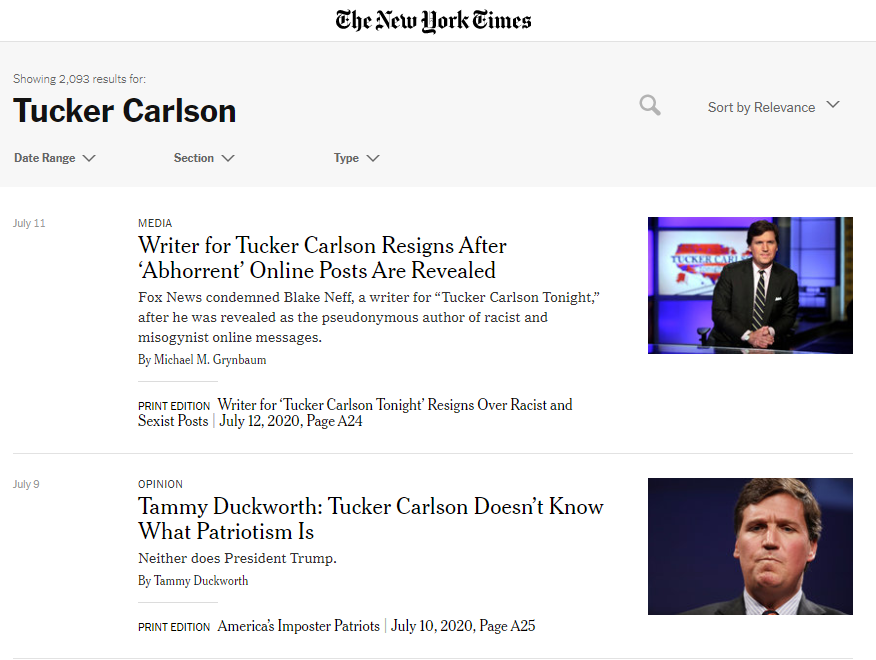Screen dimensions: 876x660
Task: Expand the Section filter
Action: (204, 158)
